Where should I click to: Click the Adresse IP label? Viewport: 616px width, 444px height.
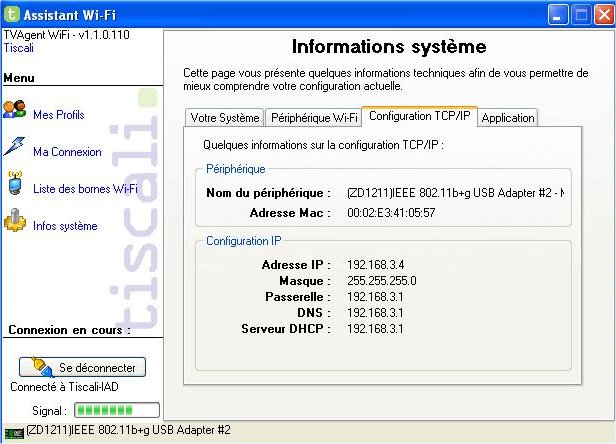click(296, 265)
